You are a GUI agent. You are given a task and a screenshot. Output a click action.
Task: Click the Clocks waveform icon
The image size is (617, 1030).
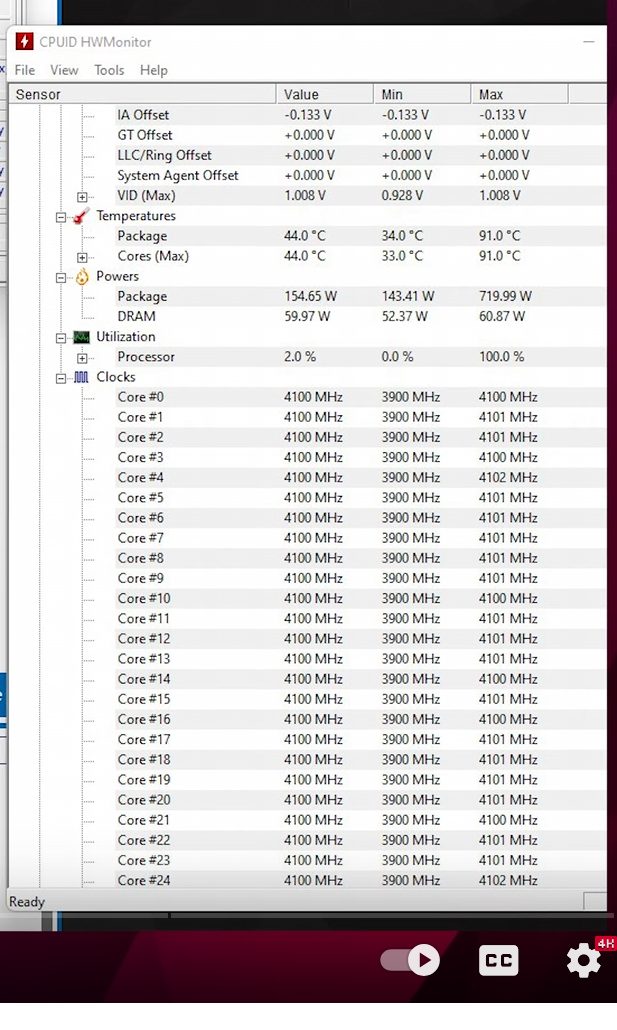(81, 377)
